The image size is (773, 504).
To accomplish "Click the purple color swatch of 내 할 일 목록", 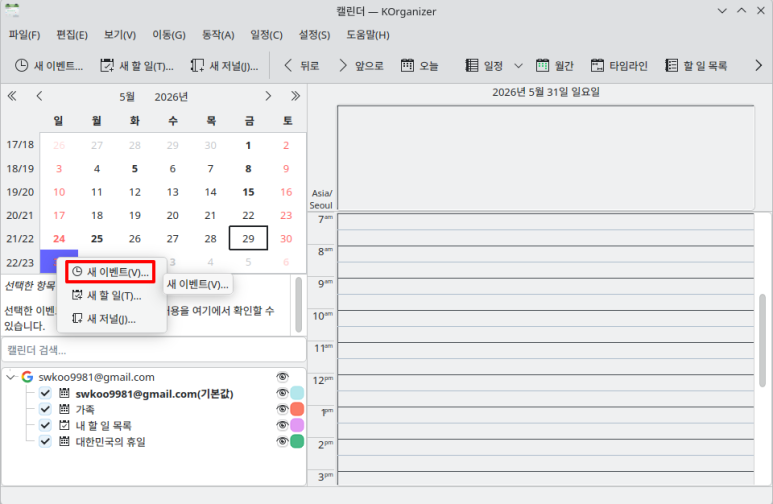I will point(297,425).
